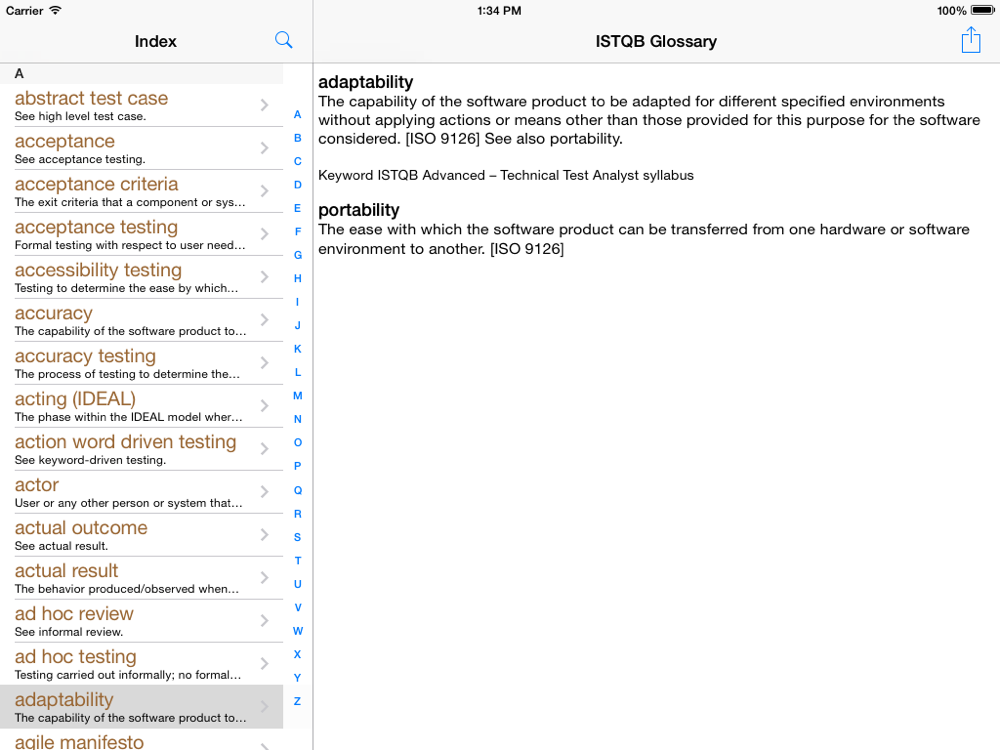Open the accuracy glossary term
The width and height of the screenshot is (1000, 750).
[142, 320]
